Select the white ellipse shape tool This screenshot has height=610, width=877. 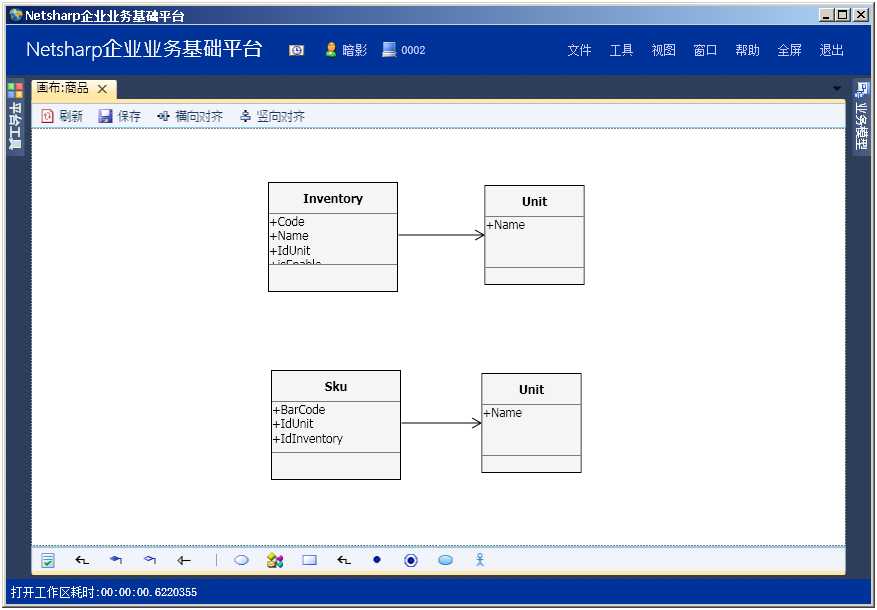(241, 560)
